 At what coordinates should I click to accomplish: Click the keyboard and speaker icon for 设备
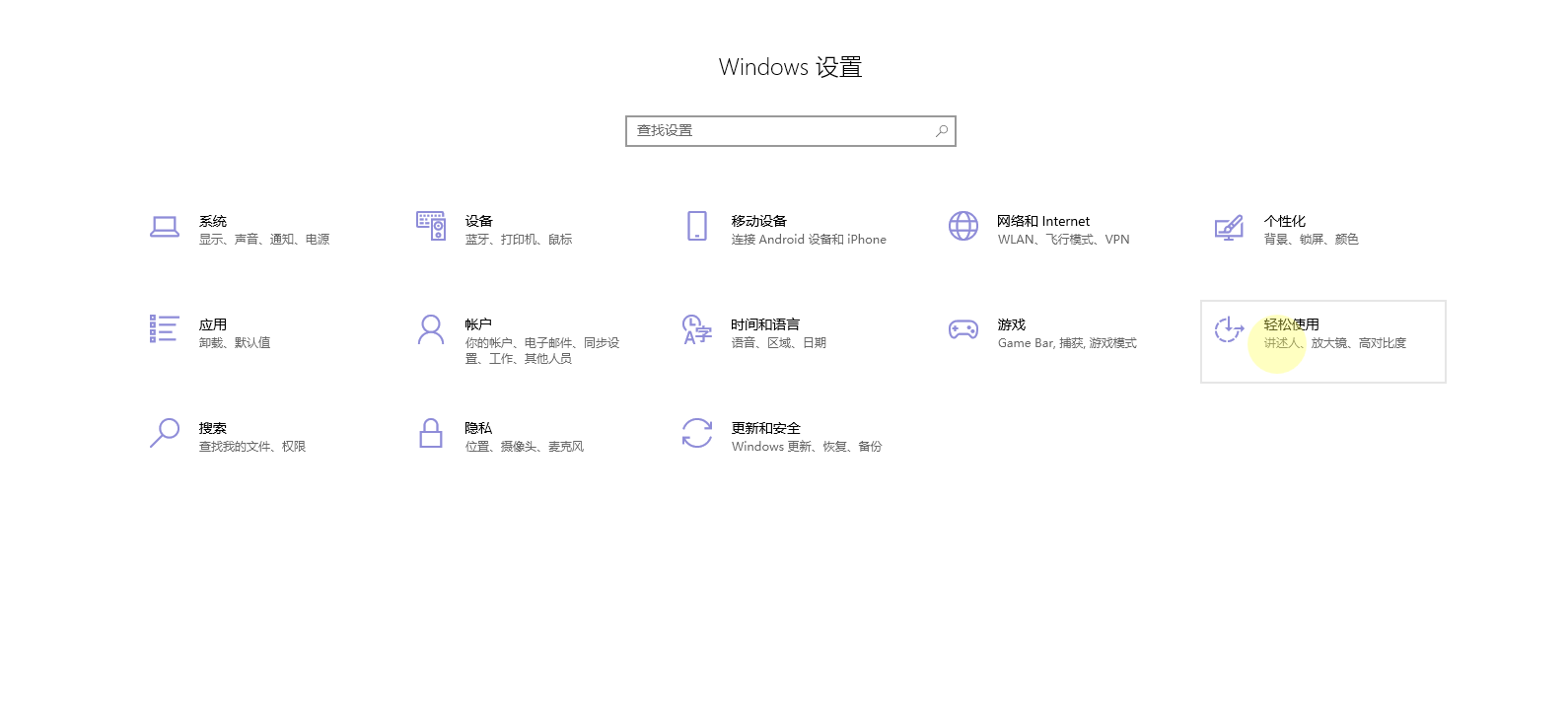tap(431, 226)
